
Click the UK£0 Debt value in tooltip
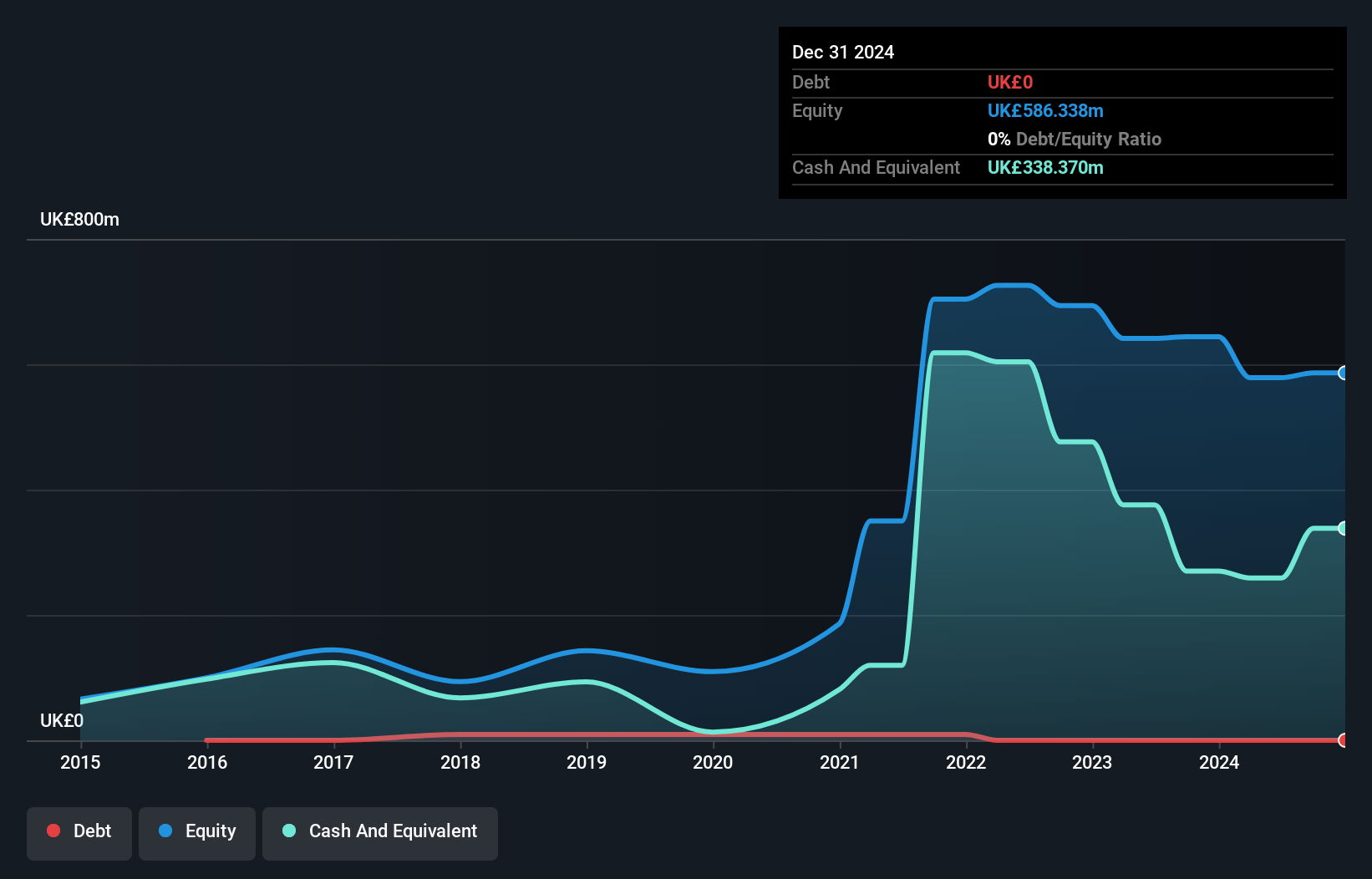point(1010,82)
